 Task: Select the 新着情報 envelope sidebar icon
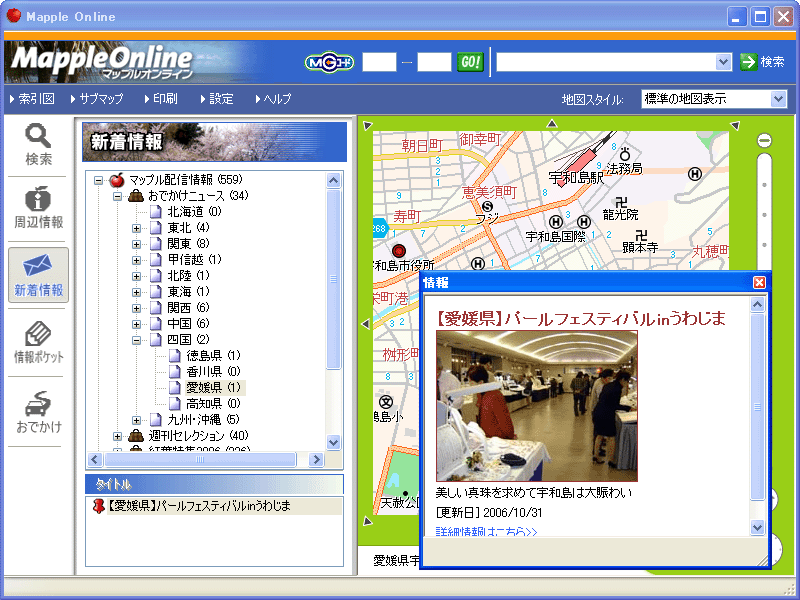[38, 275]
